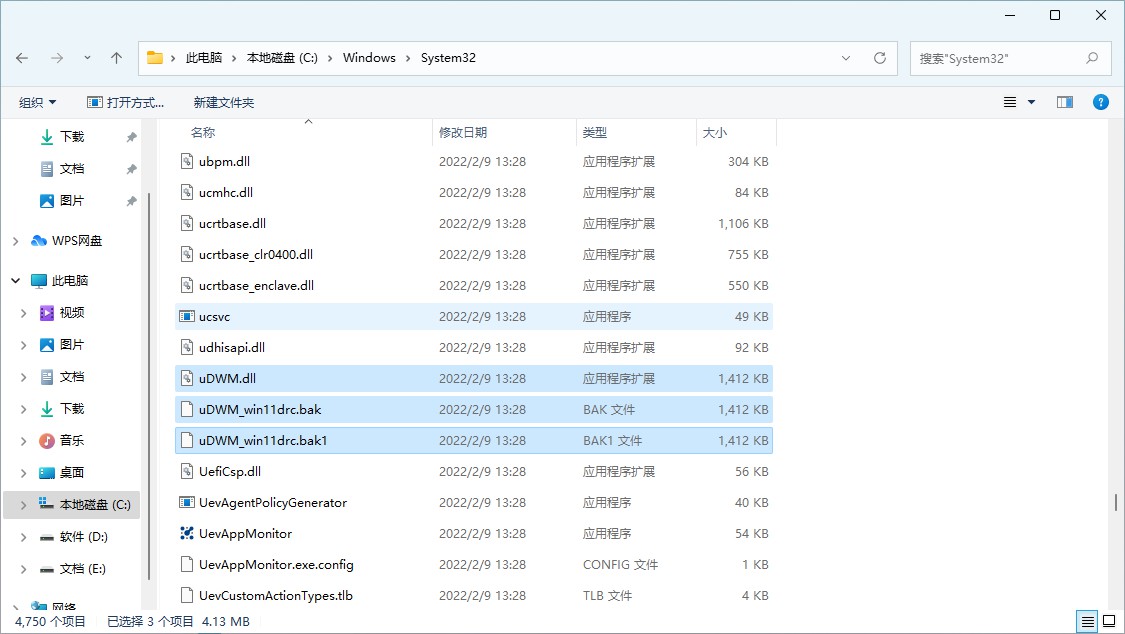Select the ucsvc application file icon
1125x634 pixels.
pyautogui.click(x=186, y=317)
